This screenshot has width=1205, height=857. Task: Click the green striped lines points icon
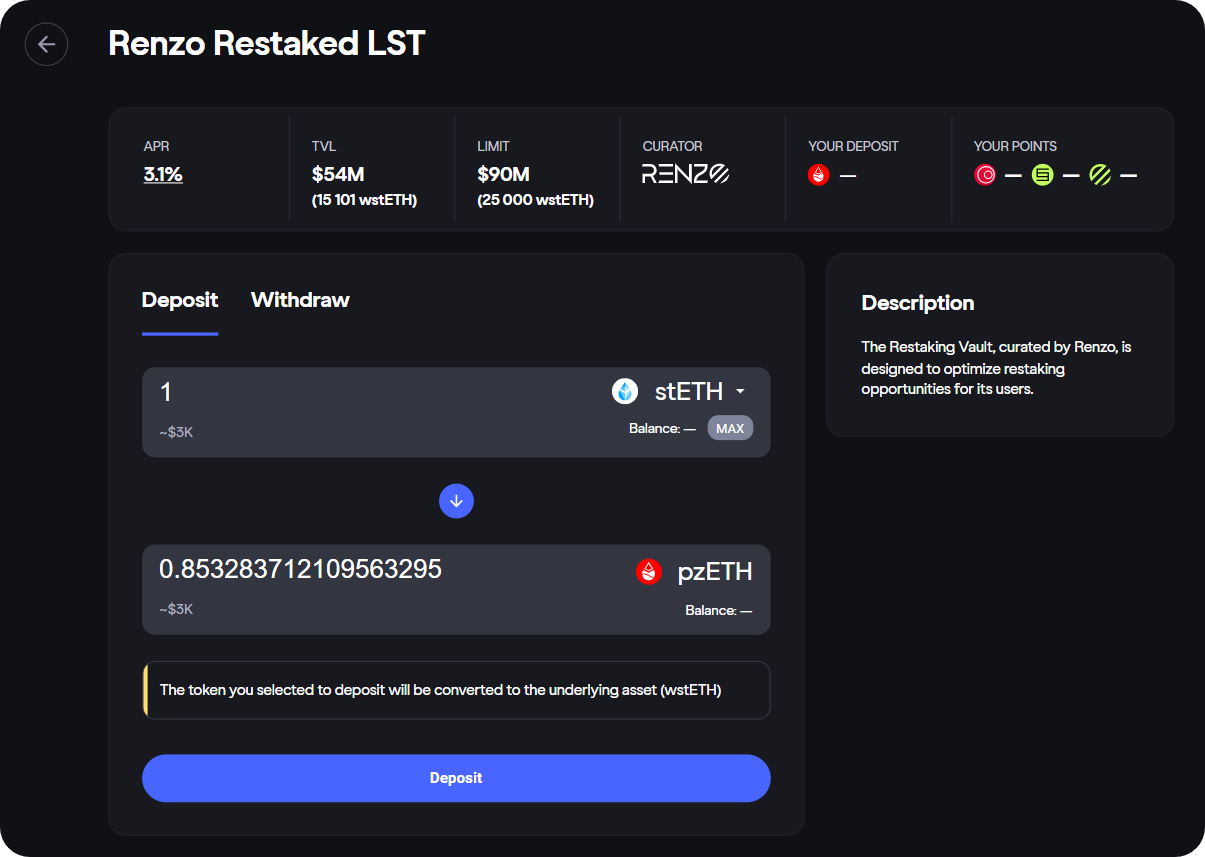1043,176
